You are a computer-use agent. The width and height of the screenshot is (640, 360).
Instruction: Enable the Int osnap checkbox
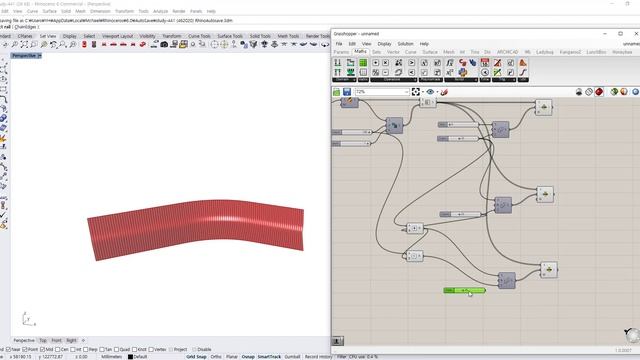(x=73, y=349)
